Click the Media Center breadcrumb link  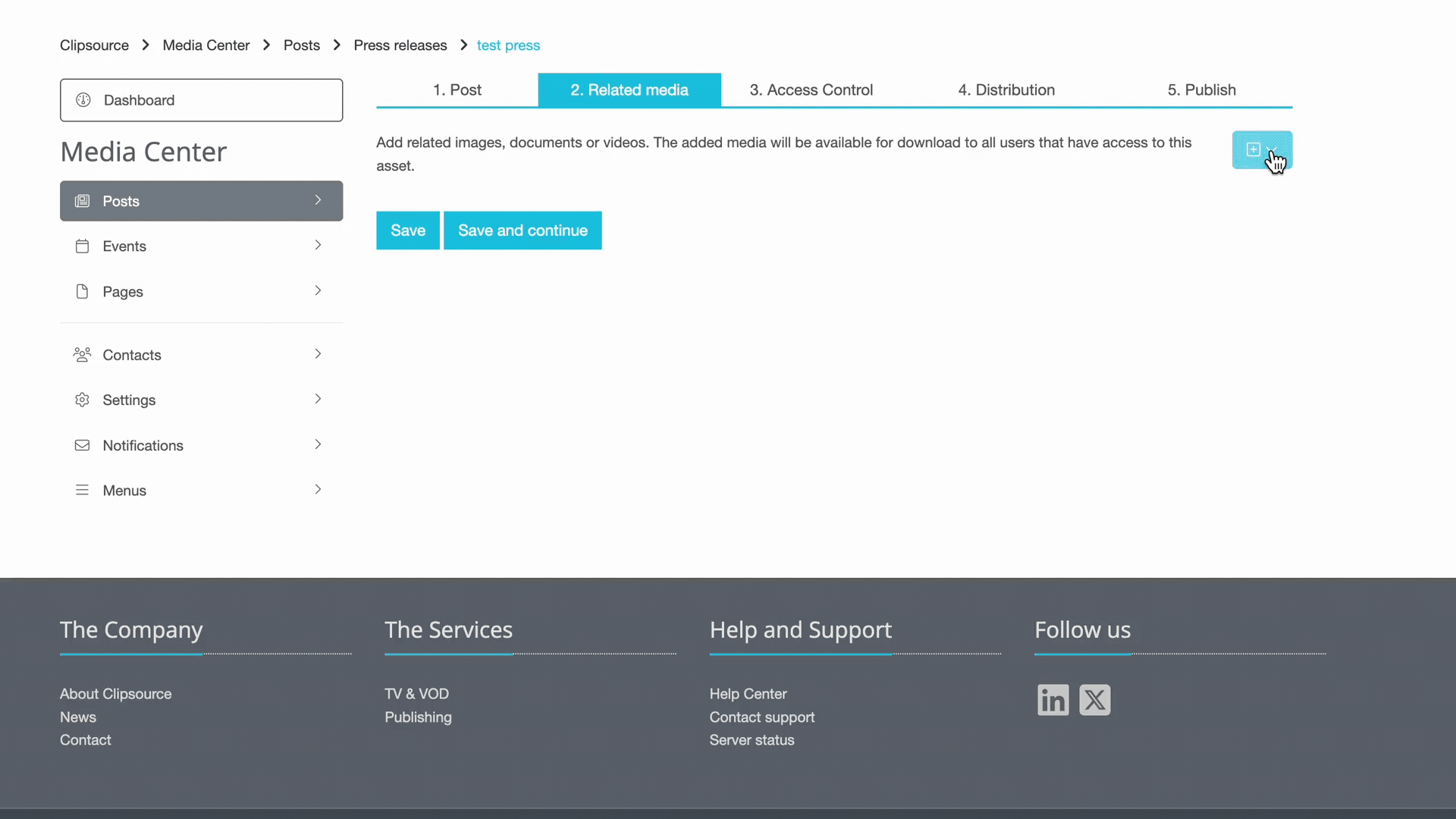(x=206, y=45)
